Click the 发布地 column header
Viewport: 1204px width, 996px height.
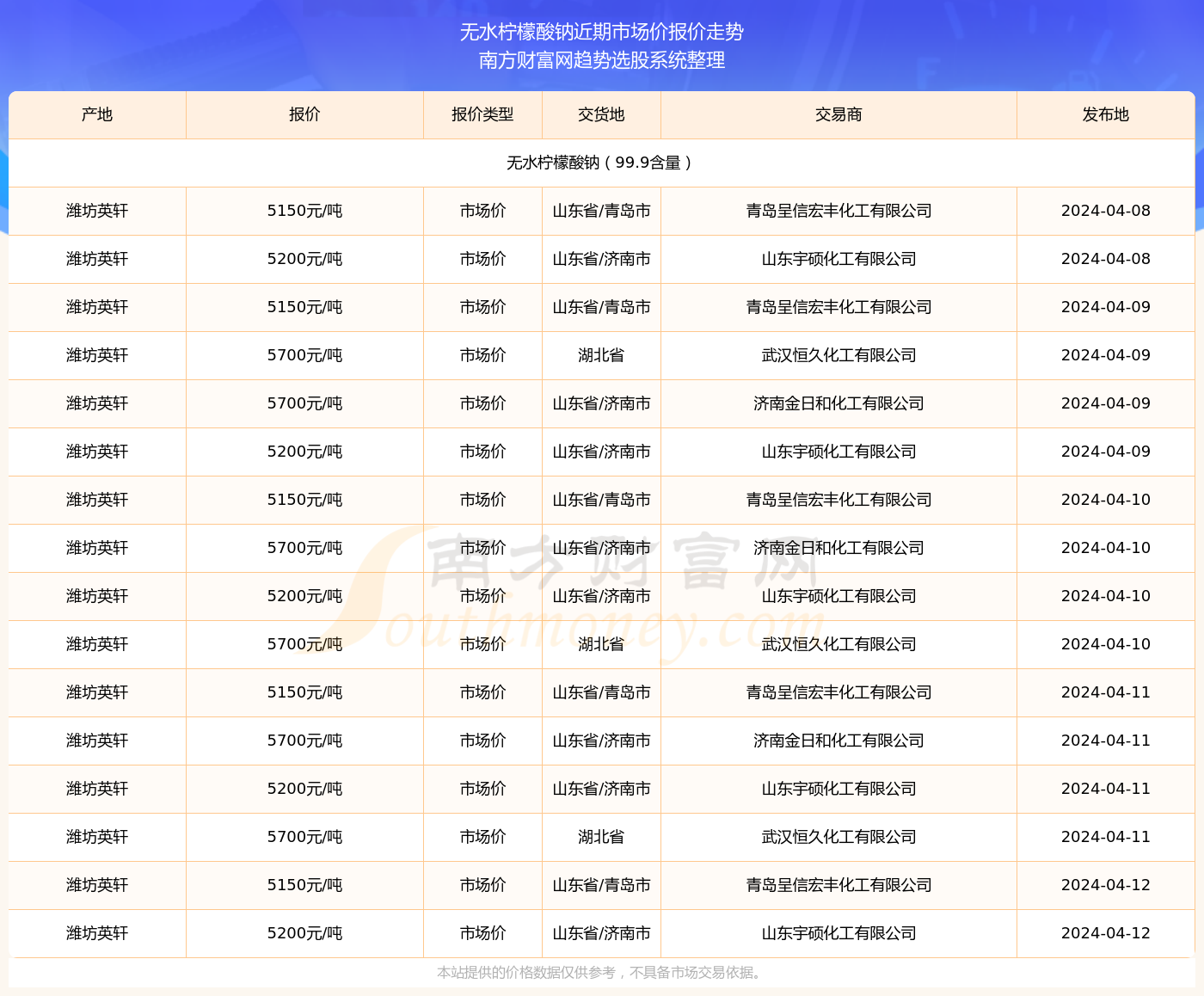[1106, 114]
